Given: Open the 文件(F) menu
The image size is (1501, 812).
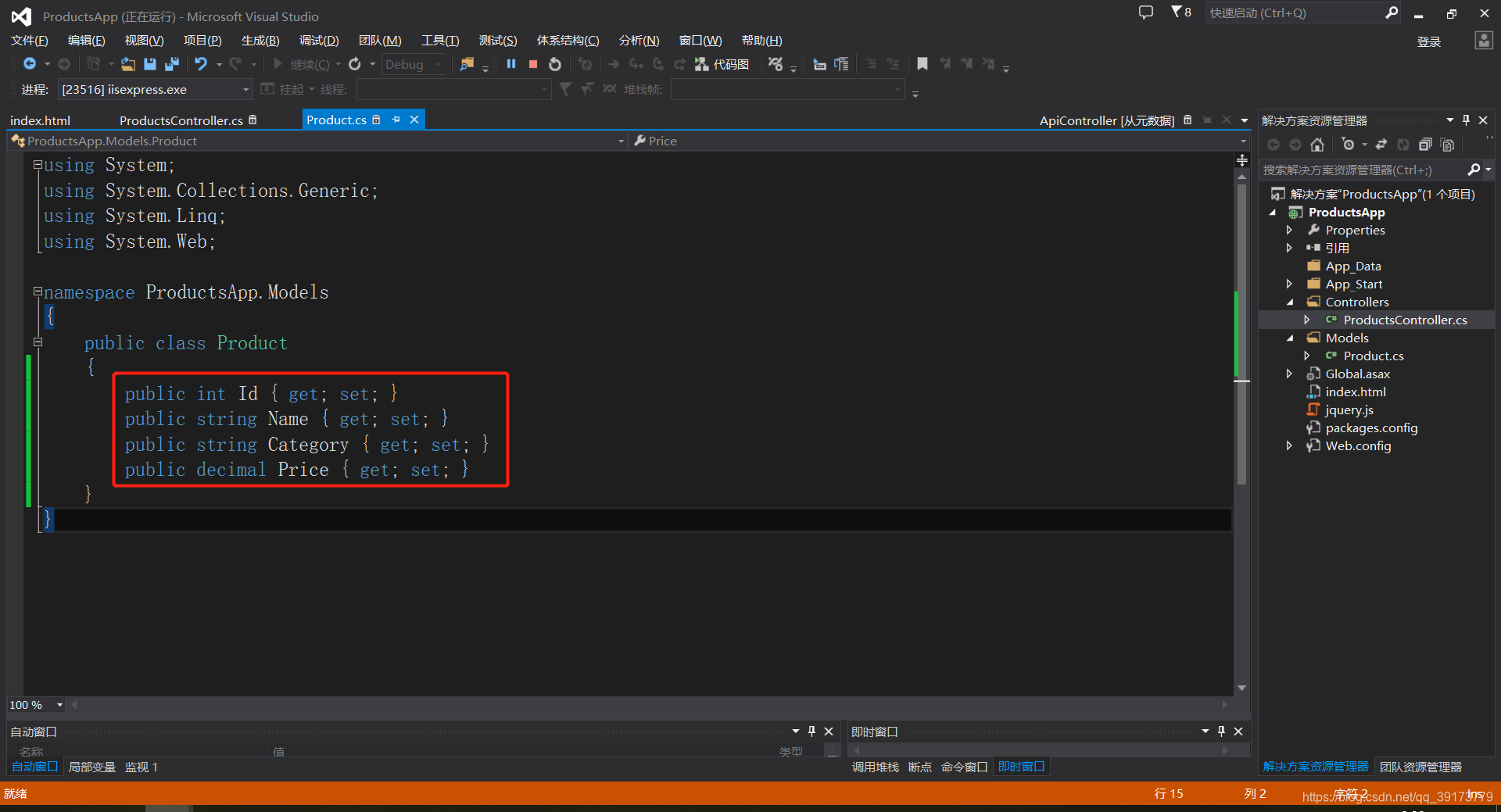Looking at the screenshot, I should coord(30,41).
